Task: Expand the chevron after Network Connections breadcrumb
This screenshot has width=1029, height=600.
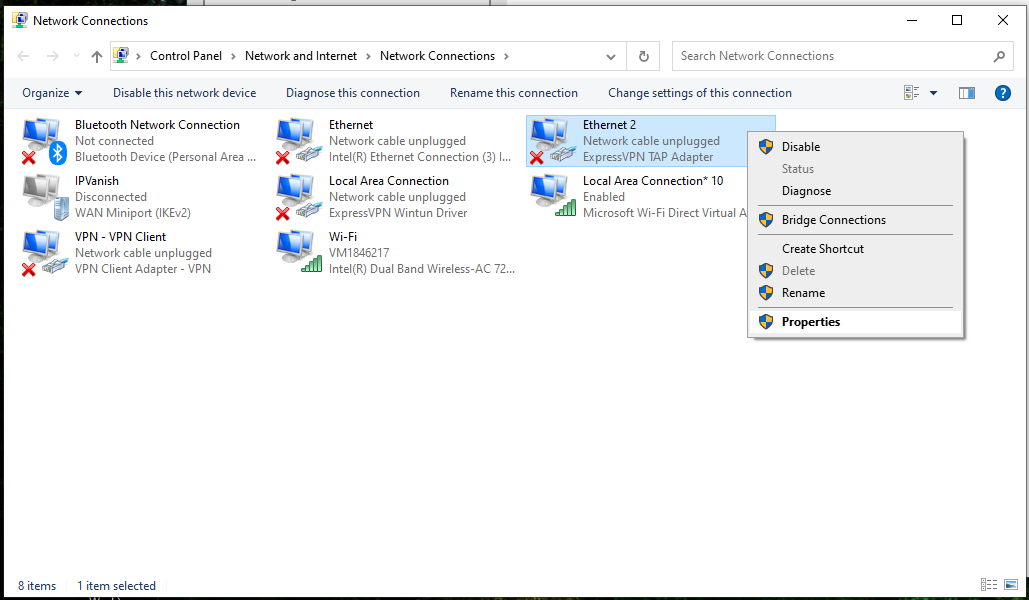Action: pos(506,56)
